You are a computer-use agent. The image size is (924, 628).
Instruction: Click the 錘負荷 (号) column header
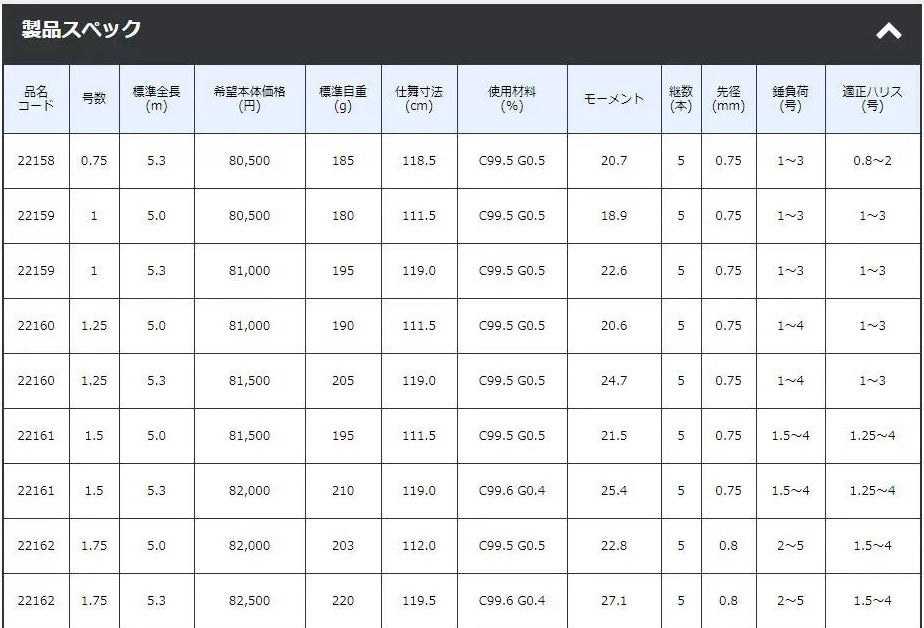(x=790, y=98)
